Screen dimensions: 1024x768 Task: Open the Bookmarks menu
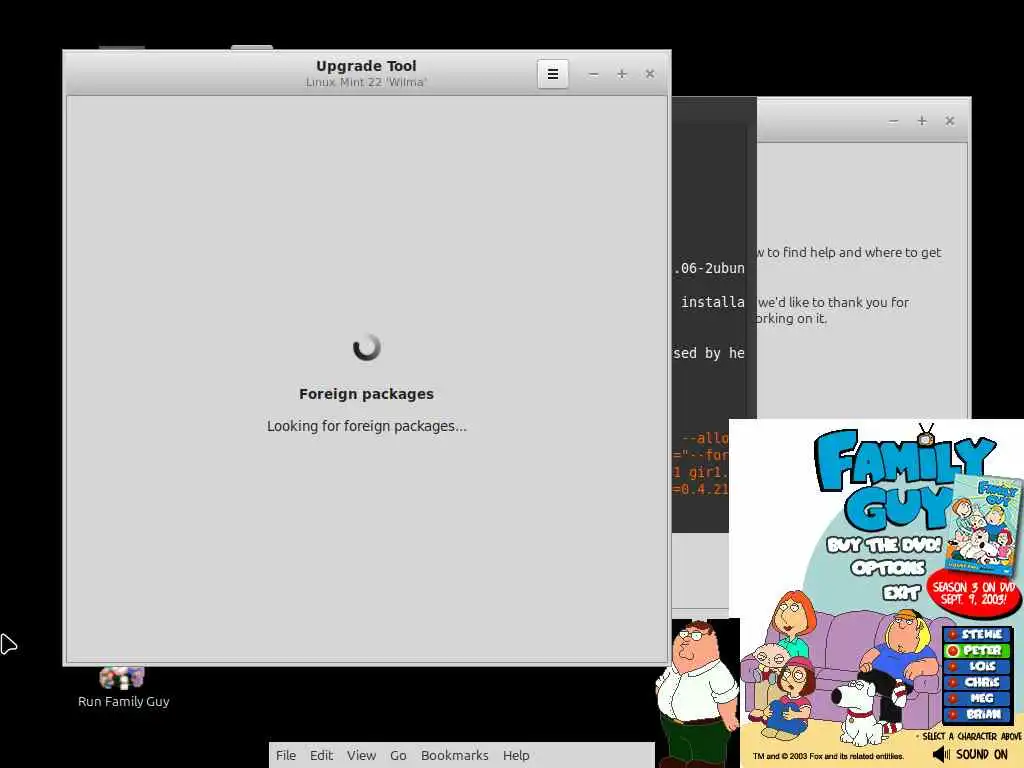[x=455, y=755]
